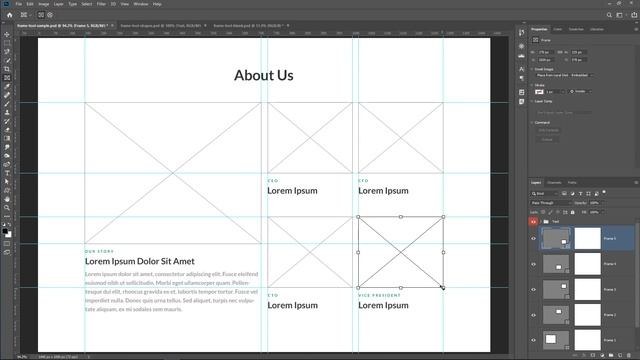Click the frame width field in Properties
This screenshot has height=360, width=640.
point(545,52)
